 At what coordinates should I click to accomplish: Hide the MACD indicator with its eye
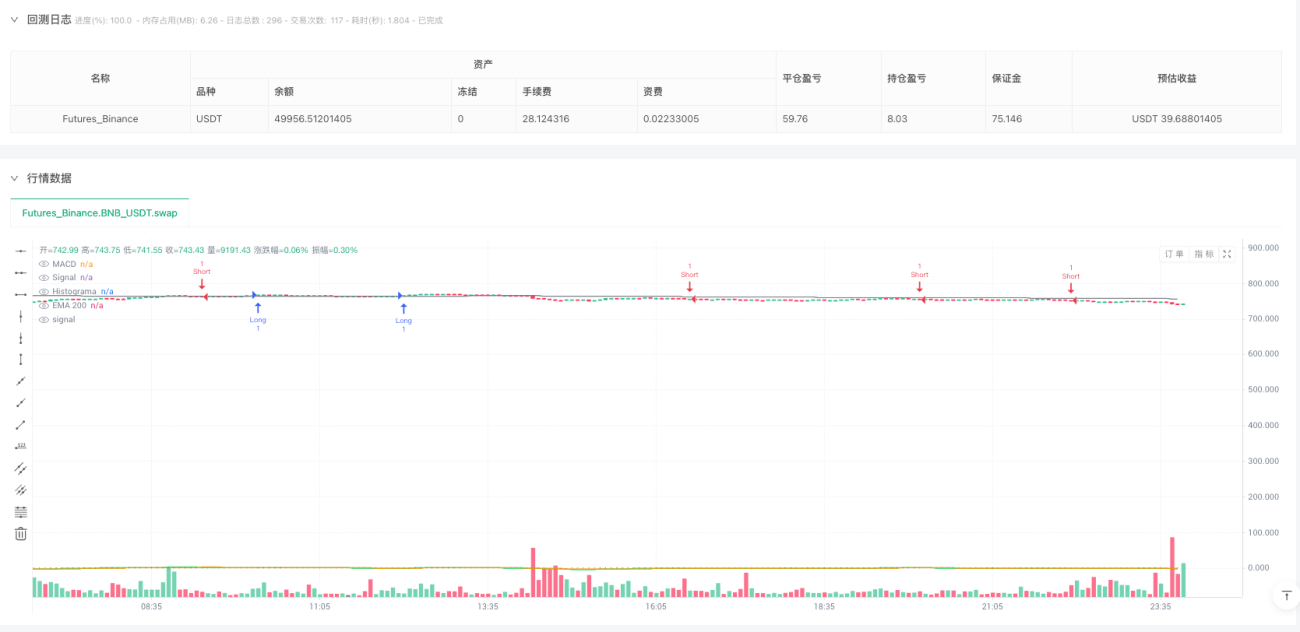pos(43,264)
